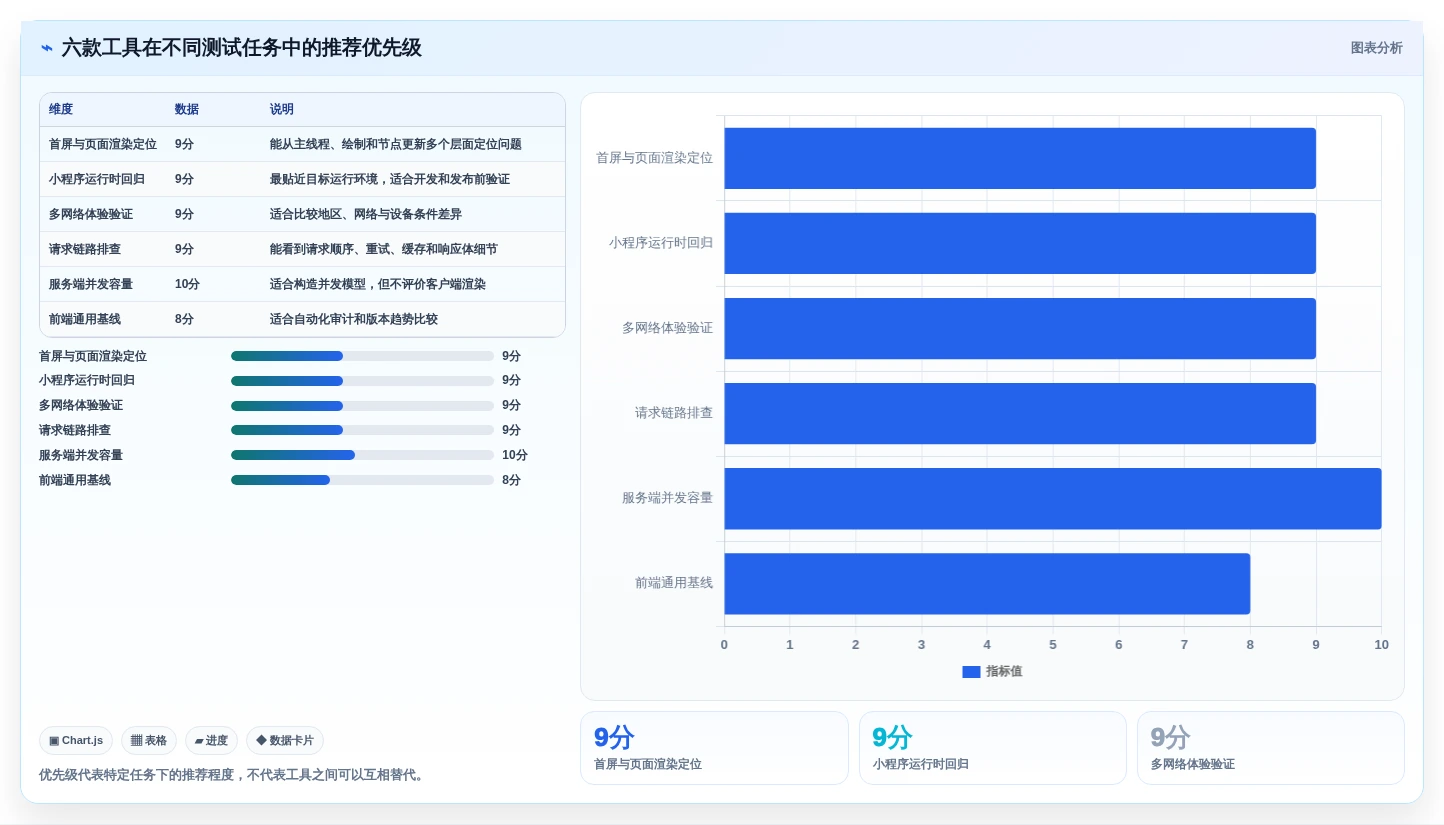Click the 小程序运行时回归 progress bar
1444x825 pixels.
click(362, 381)
